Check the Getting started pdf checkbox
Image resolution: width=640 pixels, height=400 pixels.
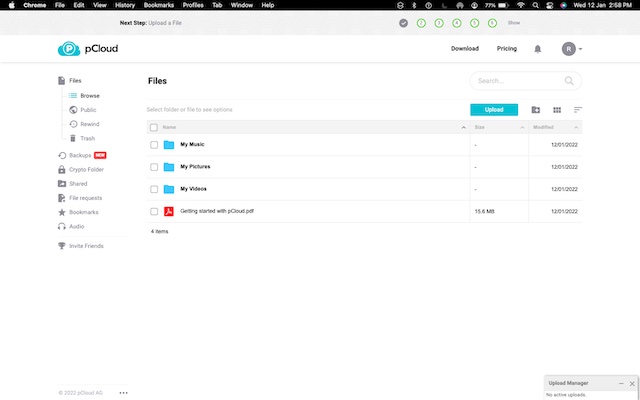pyautogui.click(x=154, y=211)
